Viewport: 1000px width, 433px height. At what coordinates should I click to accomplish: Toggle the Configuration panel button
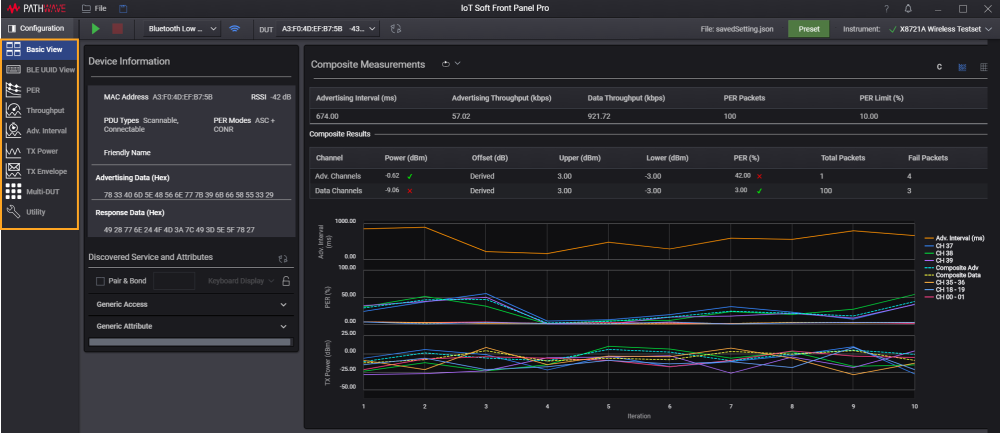click(x=36, y=28)
